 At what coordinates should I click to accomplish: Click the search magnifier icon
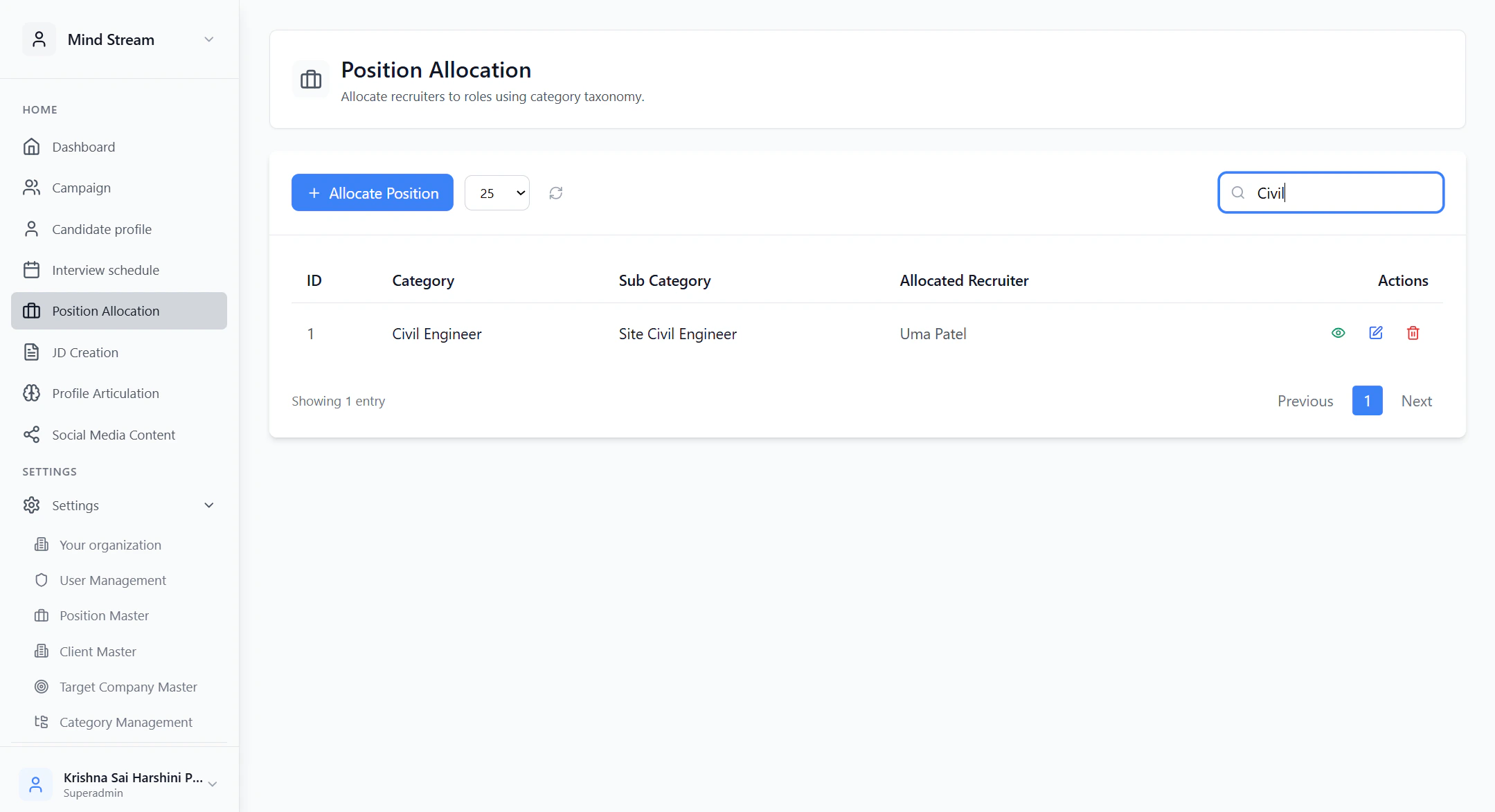coord(1238,192)
